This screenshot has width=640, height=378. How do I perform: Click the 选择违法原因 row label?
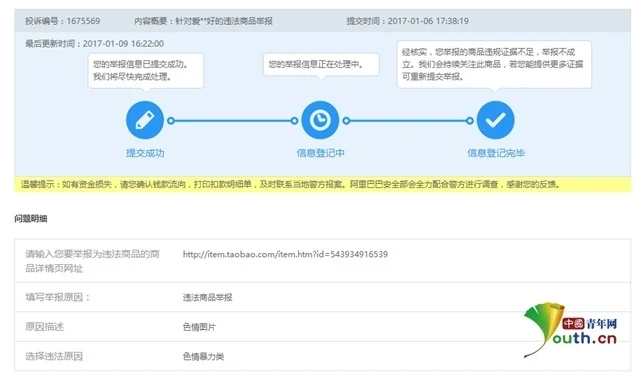pyautogui.click(x=54, y=356)
